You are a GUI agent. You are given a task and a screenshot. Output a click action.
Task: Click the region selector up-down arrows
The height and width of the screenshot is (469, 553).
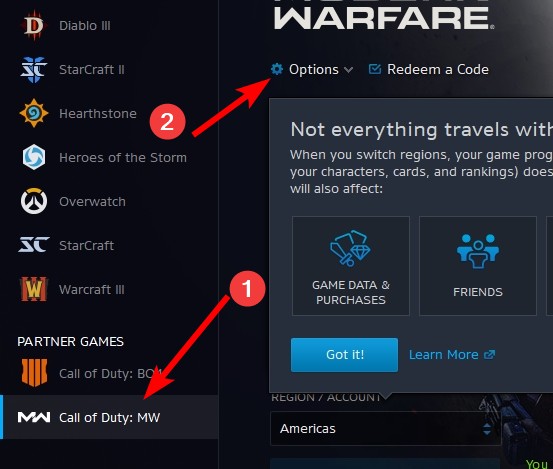pyautogui.click(x=487, y=429)
